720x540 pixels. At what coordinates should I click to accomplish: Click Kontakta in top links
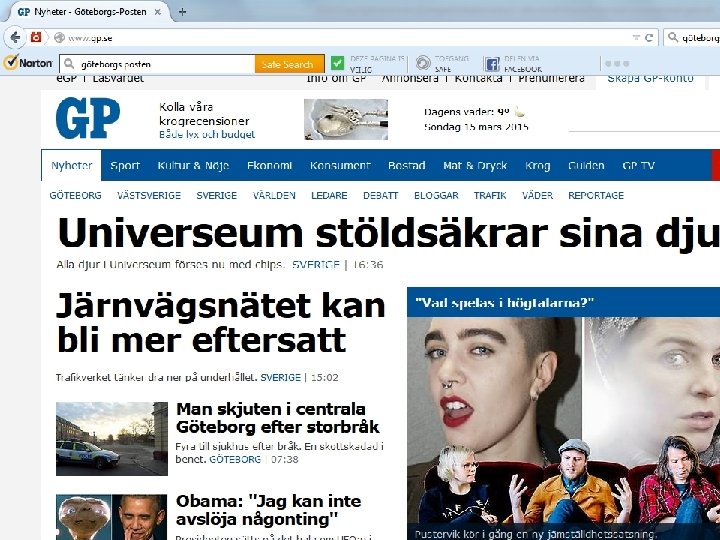(478, 79)
